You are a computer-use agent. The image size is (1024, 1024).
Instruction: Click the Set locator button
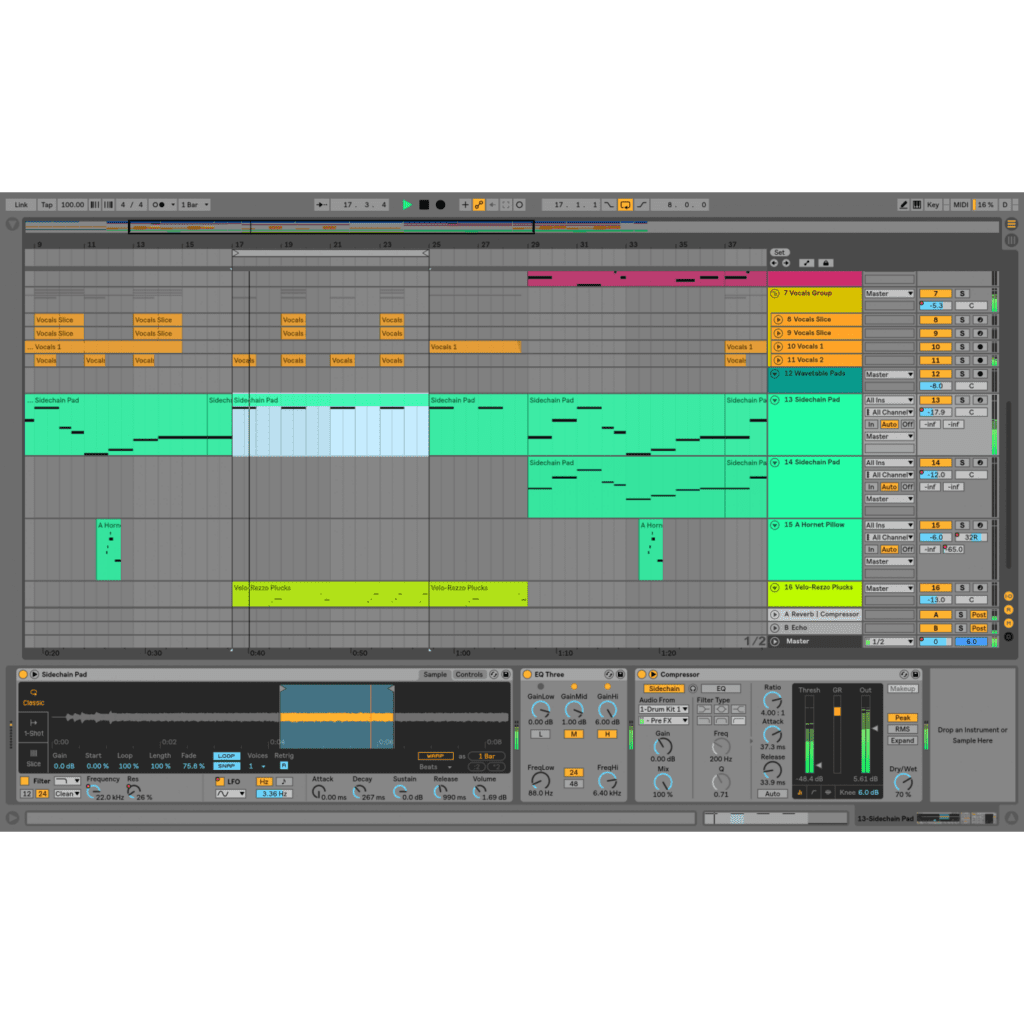point(780,252)
